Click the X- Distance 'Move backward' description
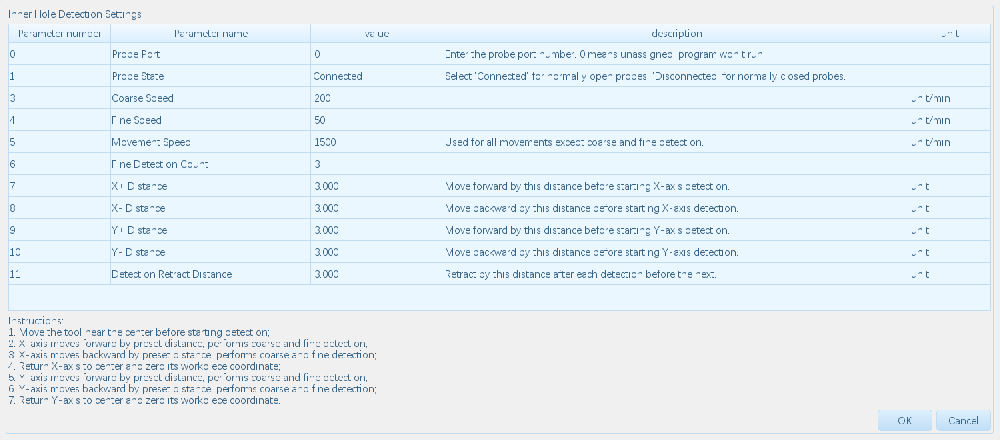The width and height of the screenshot is (1000, 440). tap(591, 208)
